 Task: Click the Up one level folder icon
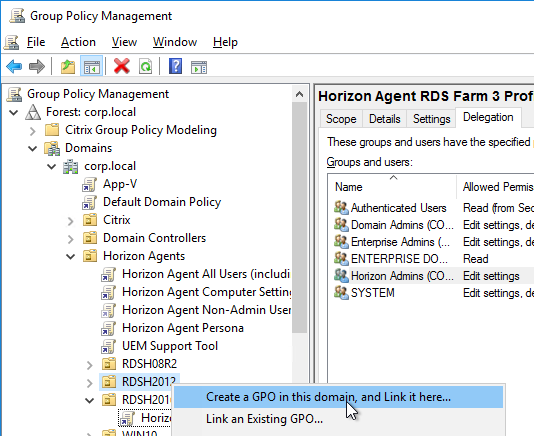point(68,66)
